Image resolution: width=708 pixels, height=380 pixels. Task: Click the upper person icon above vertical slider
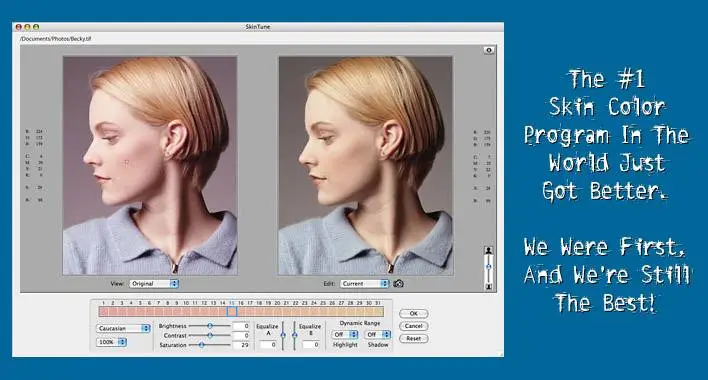tap(489, 250)
